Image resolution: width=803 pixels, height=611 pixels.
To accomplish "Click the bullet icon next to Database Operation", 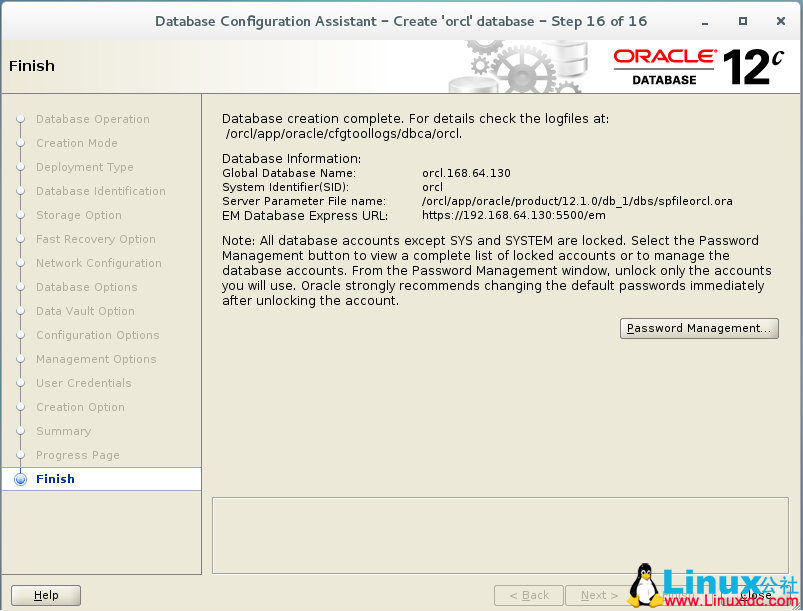I will (21, 119).
